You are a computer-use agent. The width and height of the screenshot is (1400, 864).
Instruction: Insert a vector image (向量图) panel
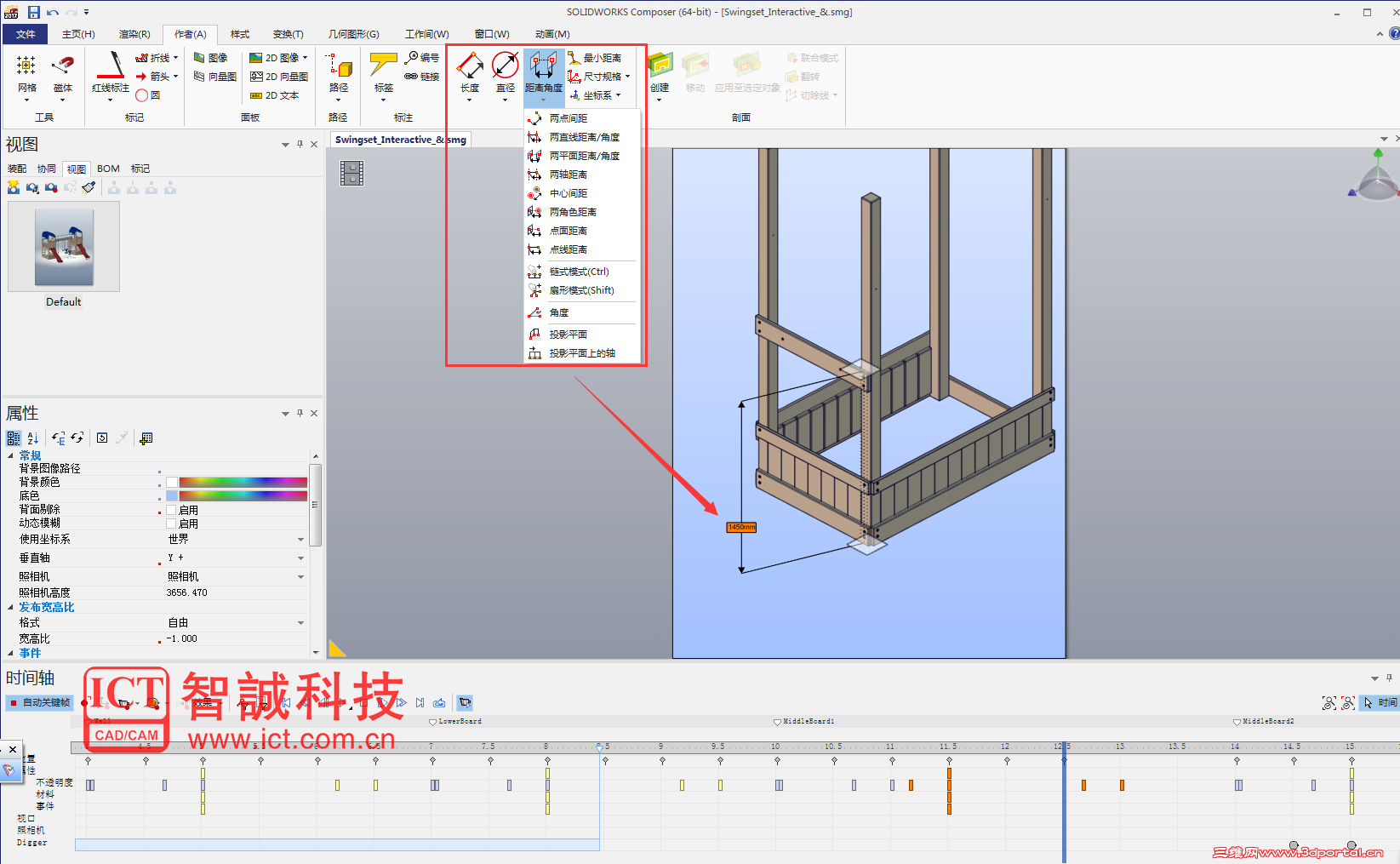tap(215, 77)
